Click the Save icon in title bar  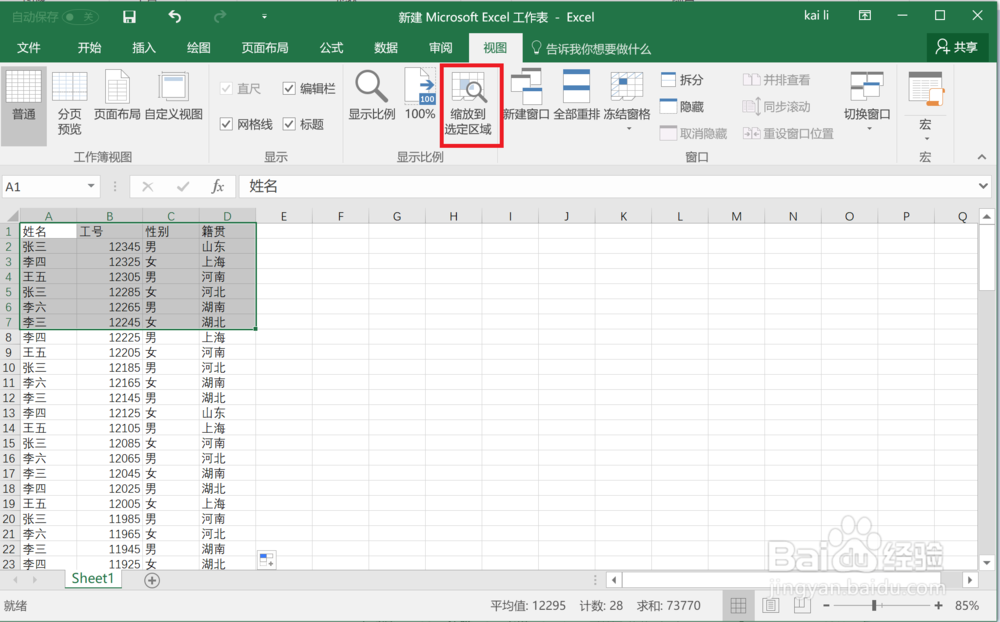[x=129, y=17]
